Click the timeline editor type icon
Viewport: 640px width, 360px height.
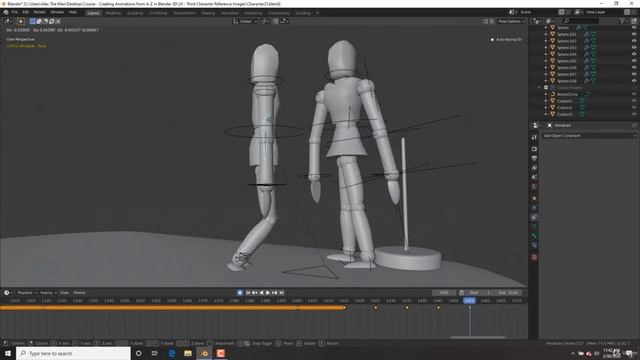[7, 293]
